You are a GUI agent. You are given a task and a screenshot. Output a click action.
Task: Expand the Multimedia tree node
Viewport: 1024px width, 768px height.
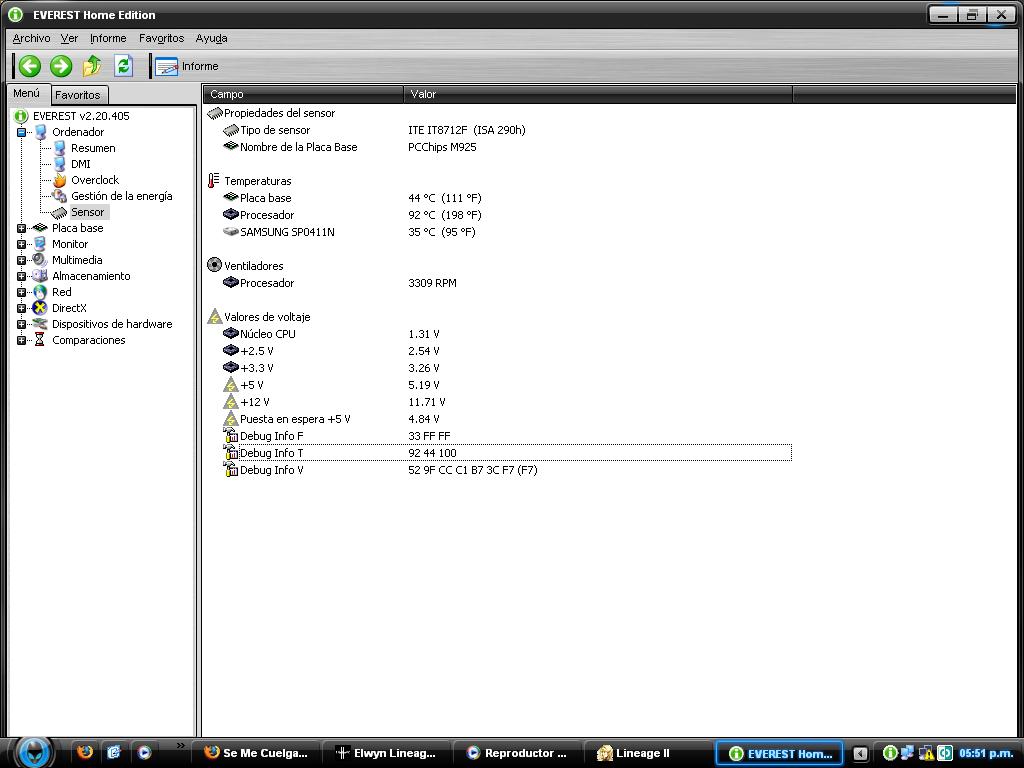pyautogui.click(x=21, y=260)
